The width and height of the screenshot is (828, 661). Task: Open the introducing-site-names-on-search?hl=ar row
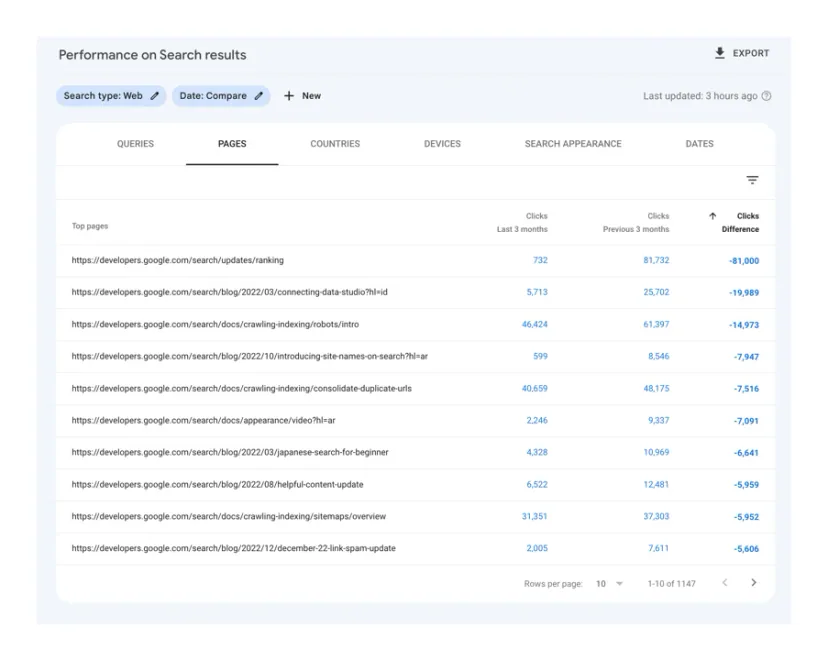point(416,356)
